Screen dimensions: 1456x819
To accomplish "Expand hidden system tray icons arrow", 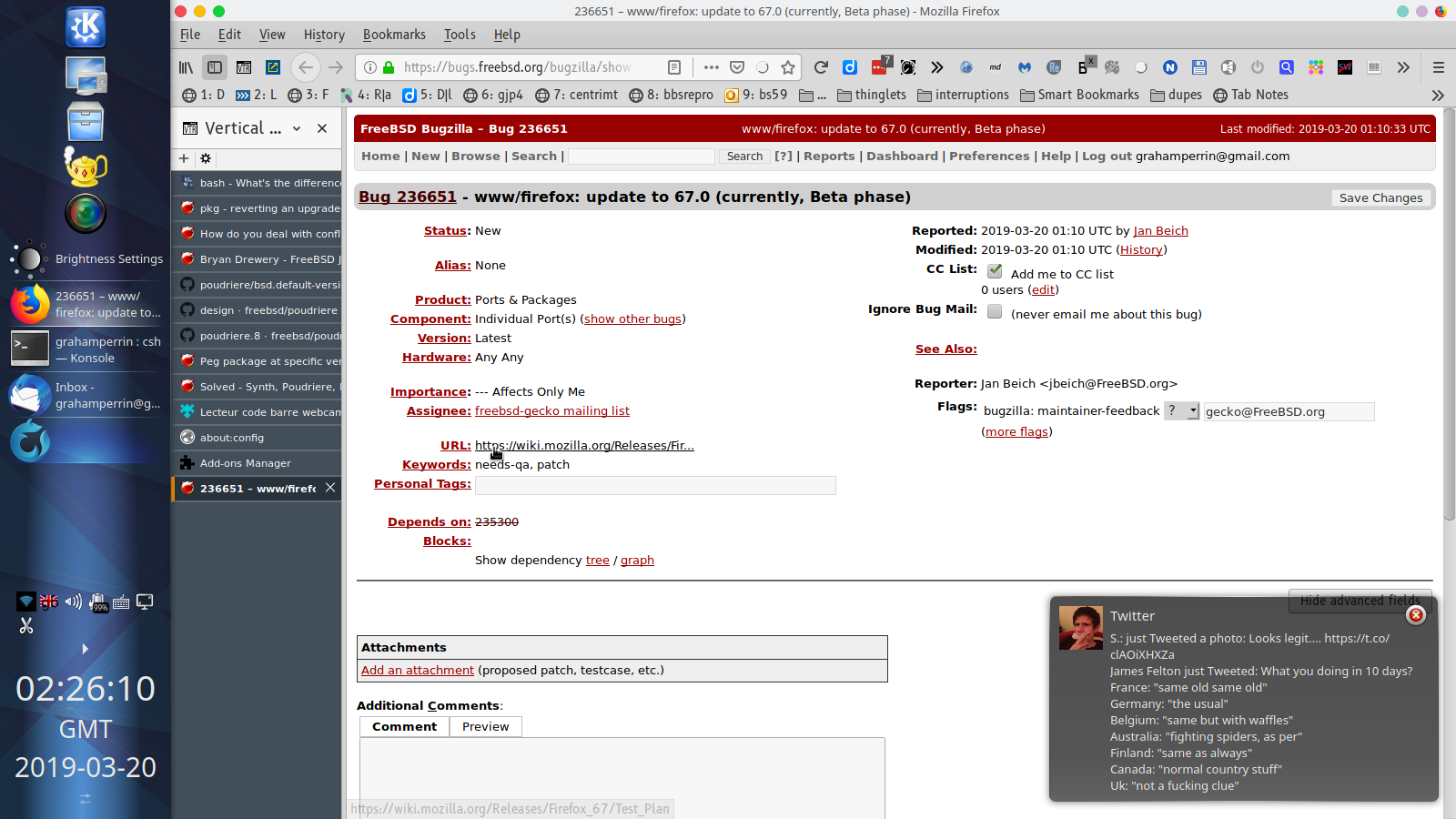I will pos(85,649).
